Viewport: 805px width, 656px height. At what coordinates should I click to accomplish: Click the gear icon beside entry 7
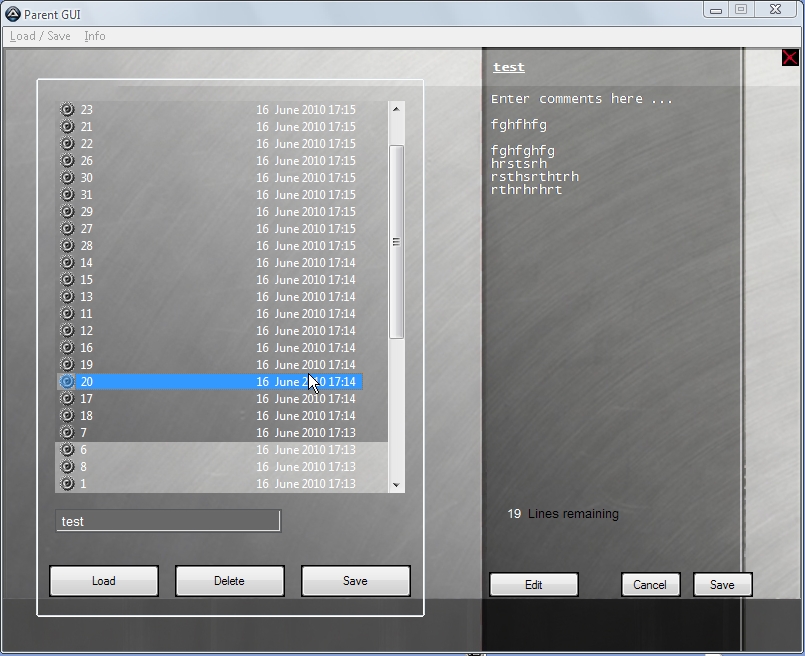point(67,433)
